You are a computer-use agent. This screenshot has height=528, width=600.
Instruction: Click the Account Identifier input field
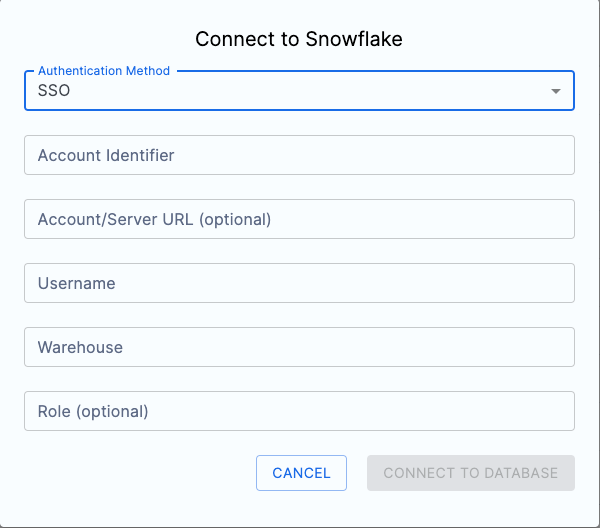tap(299, 155)
